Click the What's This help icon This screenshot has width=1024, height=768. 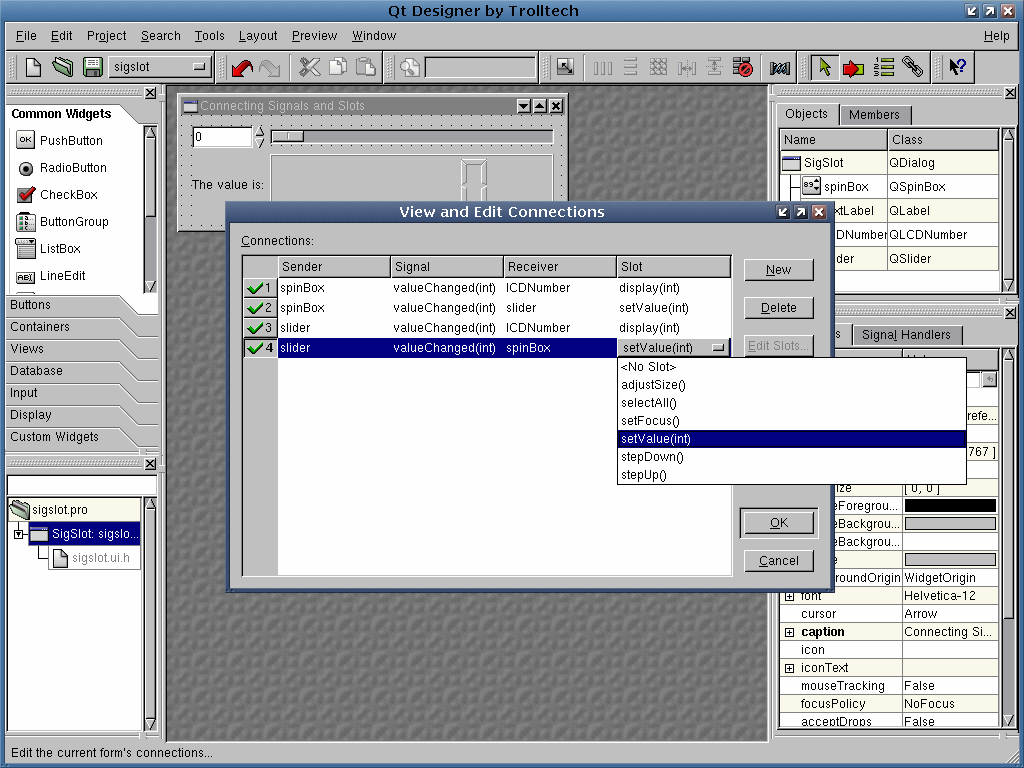point(957,67)
